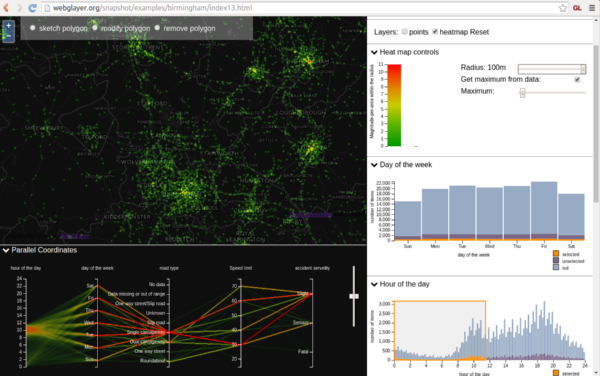
Task: Click the Reset link in Layers
Action: (x=479, y=32)
